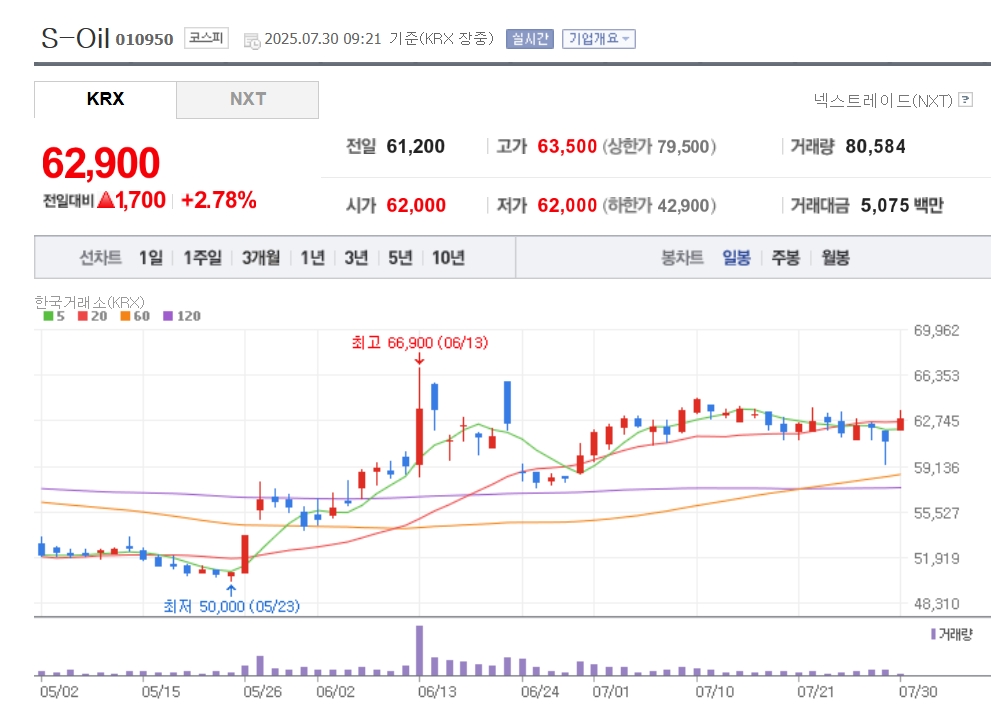Click the purple 거래량 volume legend marker
991x725 pixels.
[x=933, y=633]
